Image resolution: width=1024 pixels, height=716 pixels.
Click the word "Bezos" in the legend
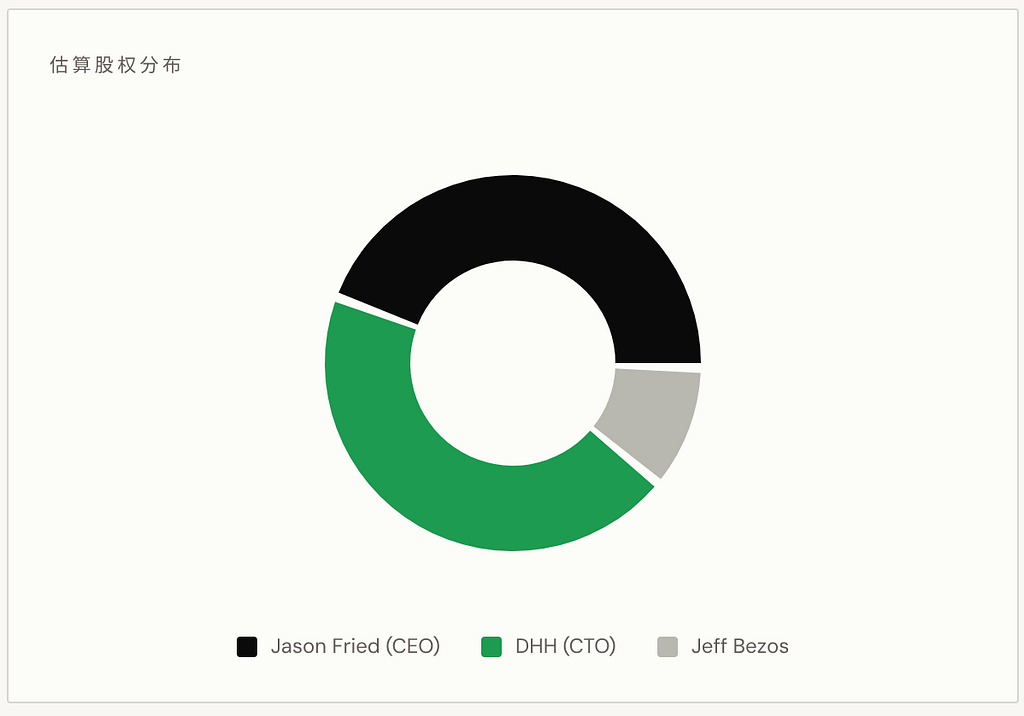(760, 647)
